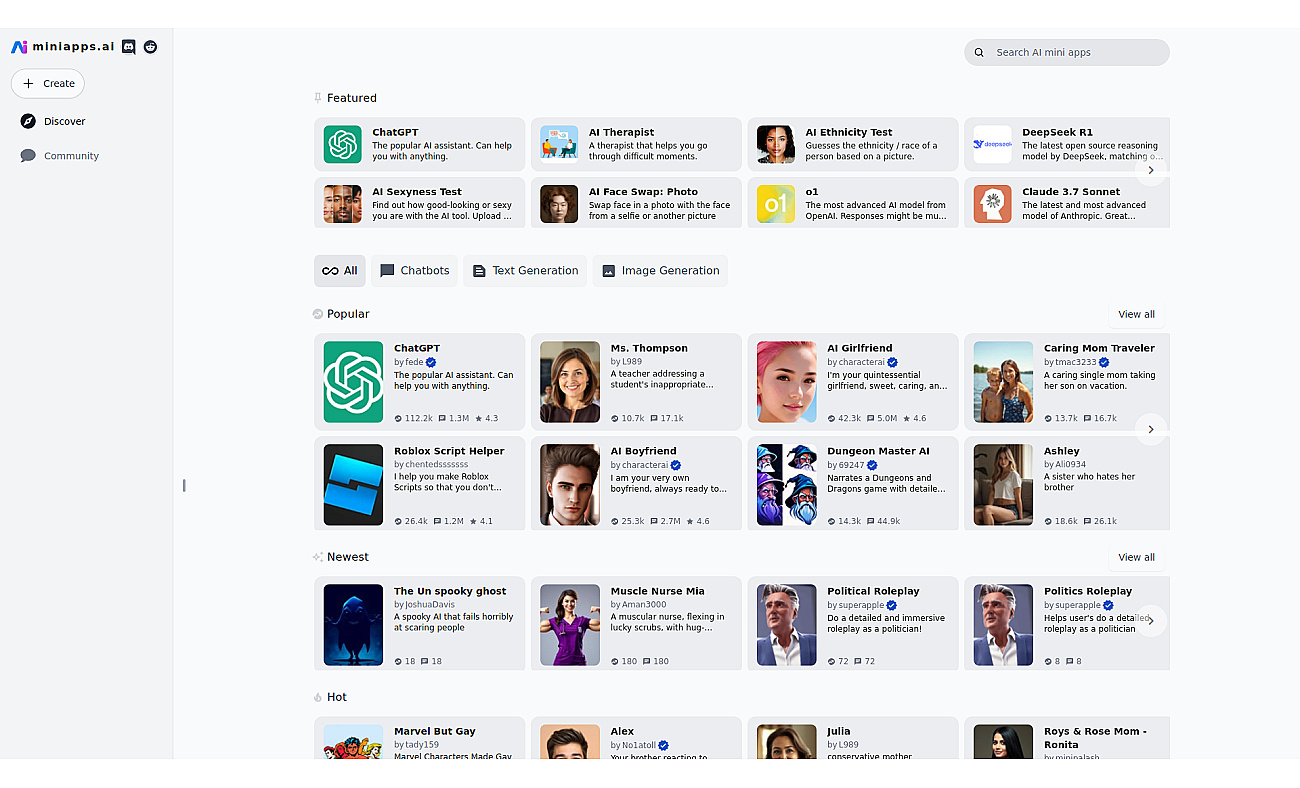This screenshot has width=1300, height=788.
Task: Open the Political Roleplay avatar
Action: point(787,625)
